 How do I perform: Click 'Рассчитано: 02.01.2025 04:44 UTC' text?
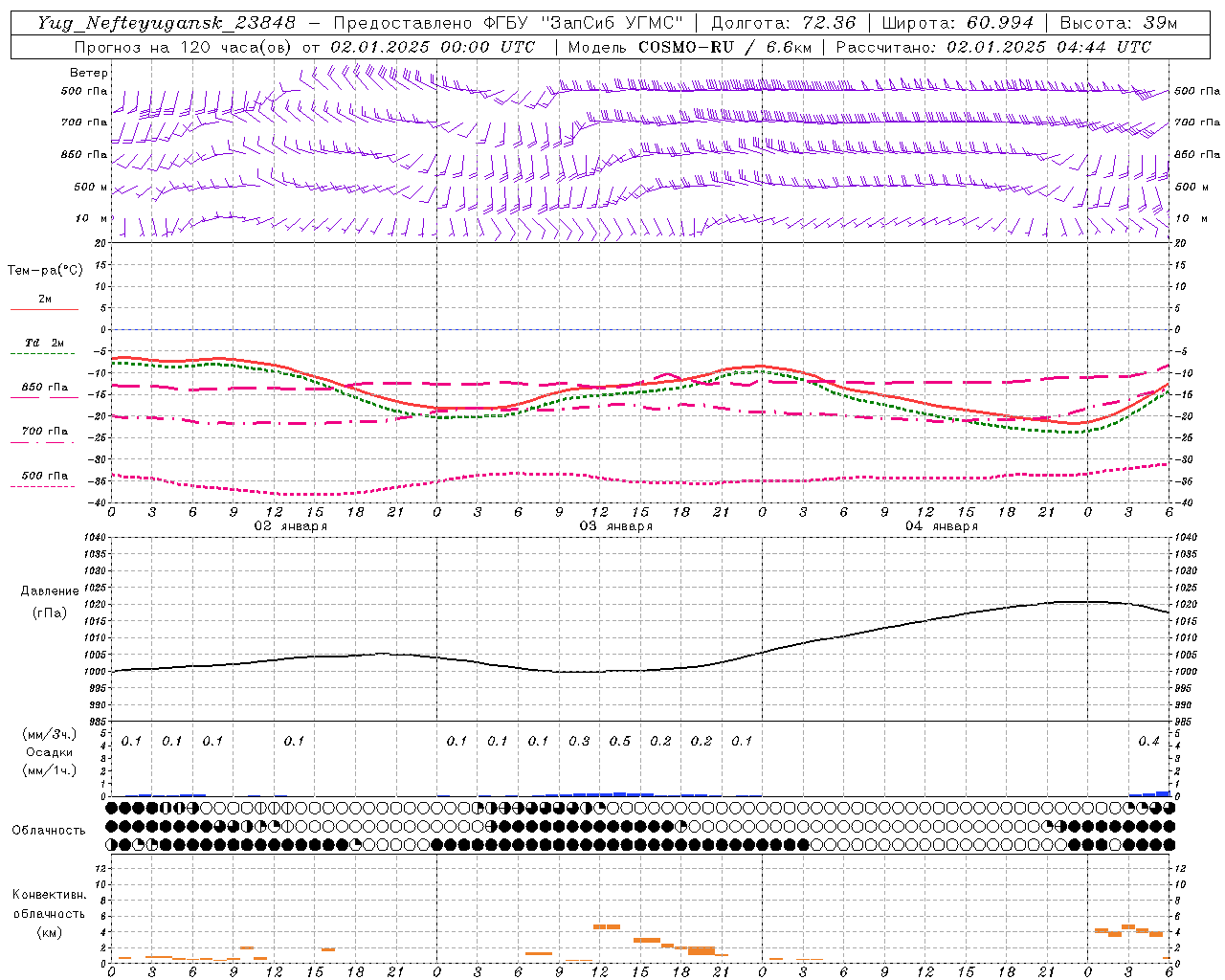tap(993, 47)
